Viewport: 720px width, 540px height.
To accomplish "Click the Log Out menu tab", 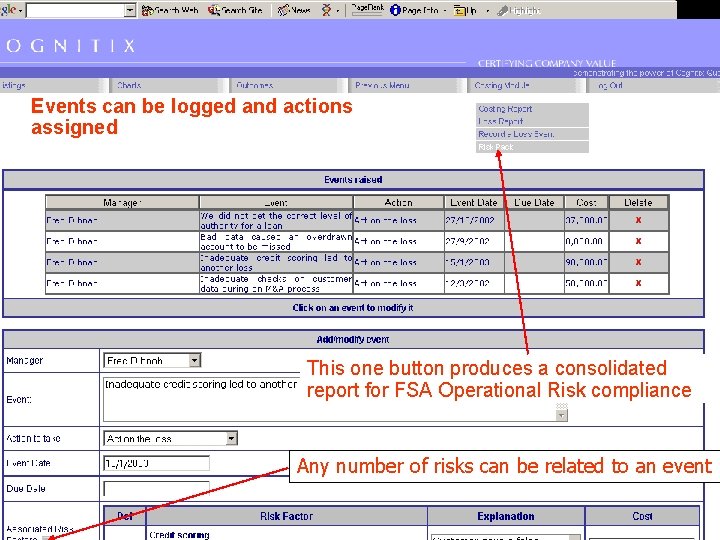I will (x=610, y=85).
